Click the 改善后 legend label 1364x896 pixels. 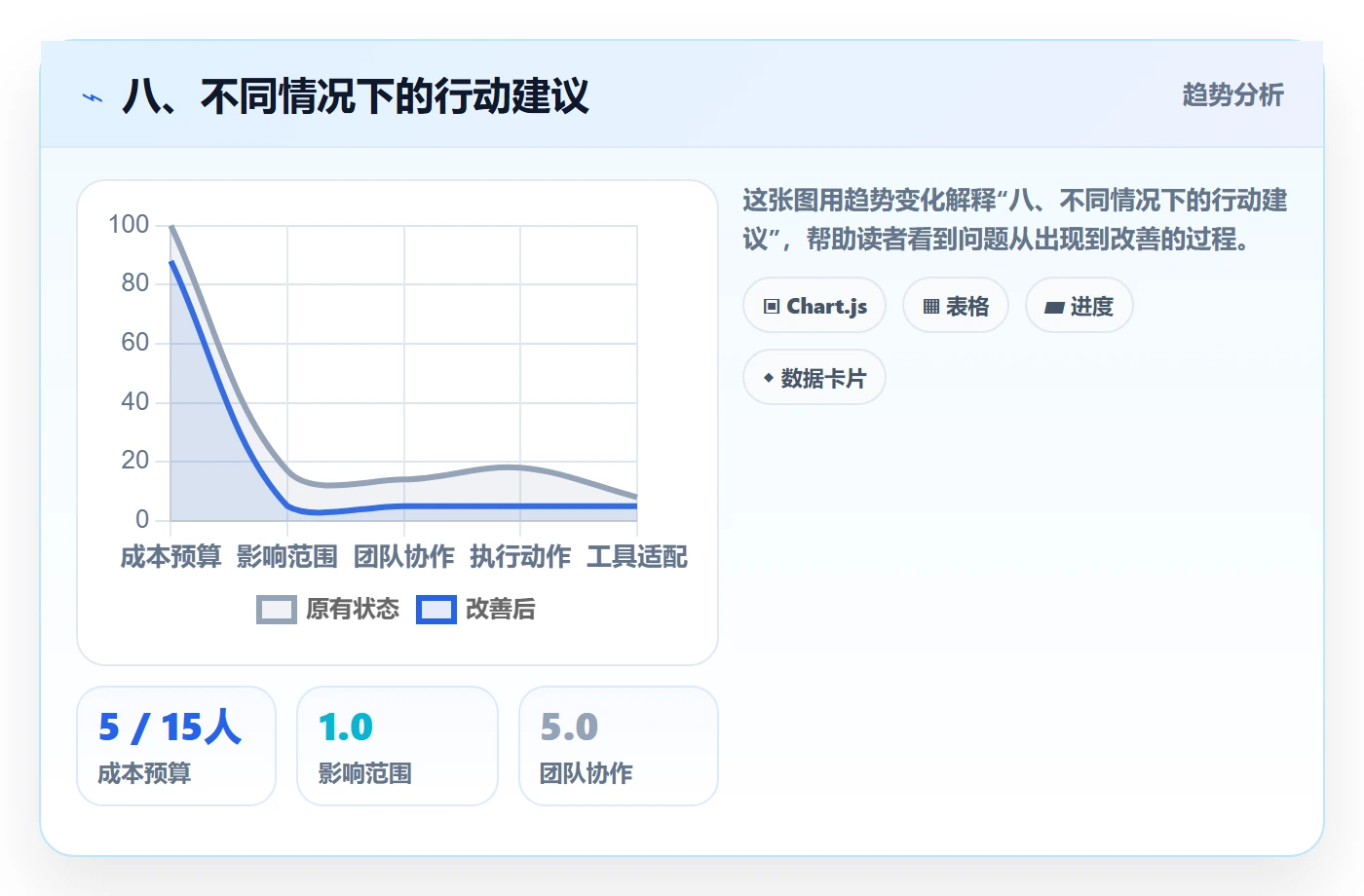[501, 610]
